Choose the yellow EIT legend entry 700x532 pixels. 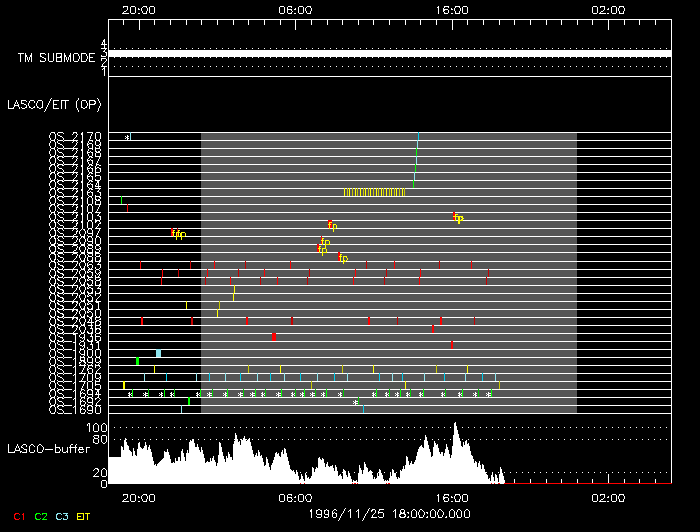[x=83, y=516]
